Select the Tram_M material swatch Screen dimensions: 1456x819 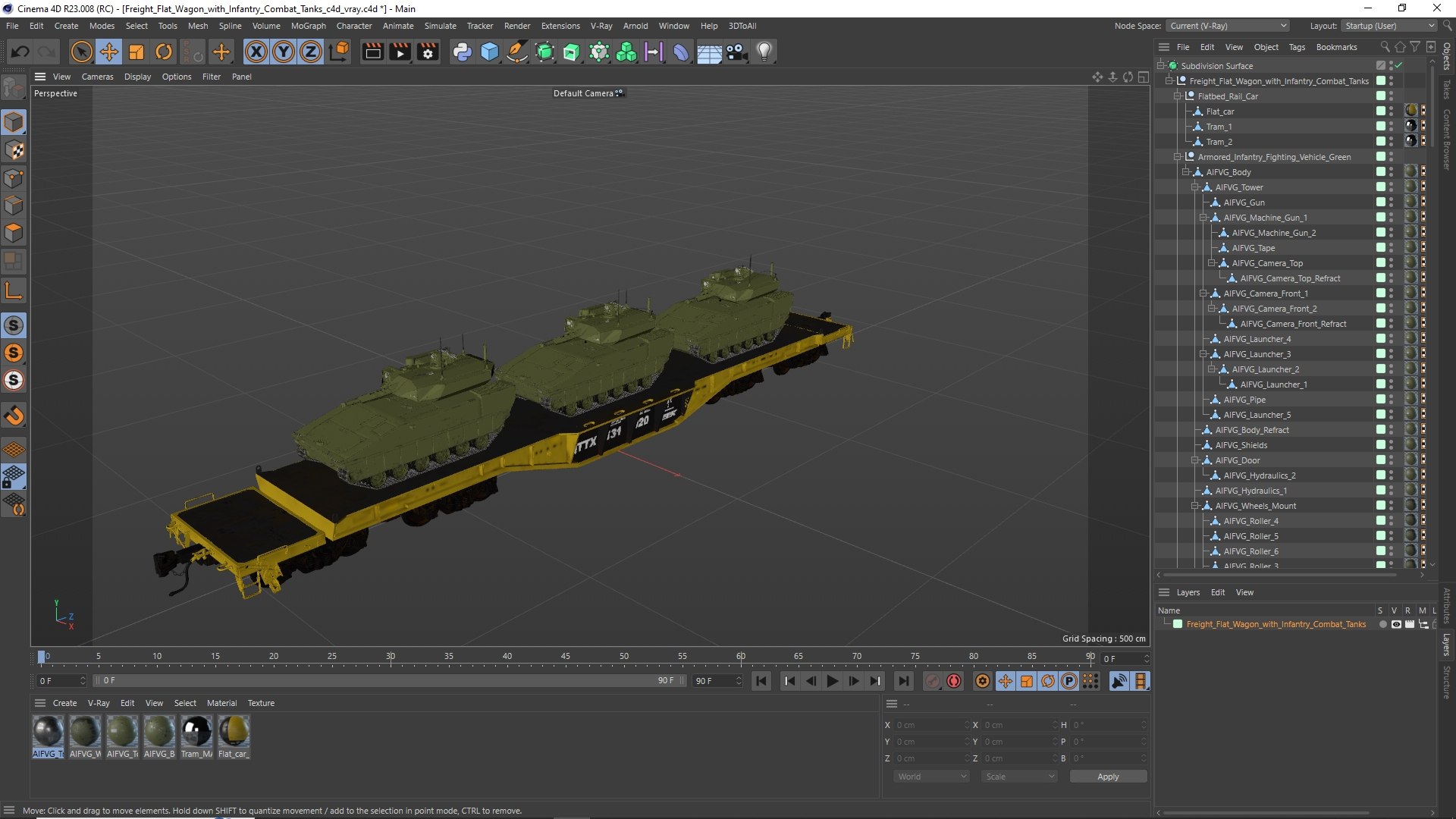point(196,736)
